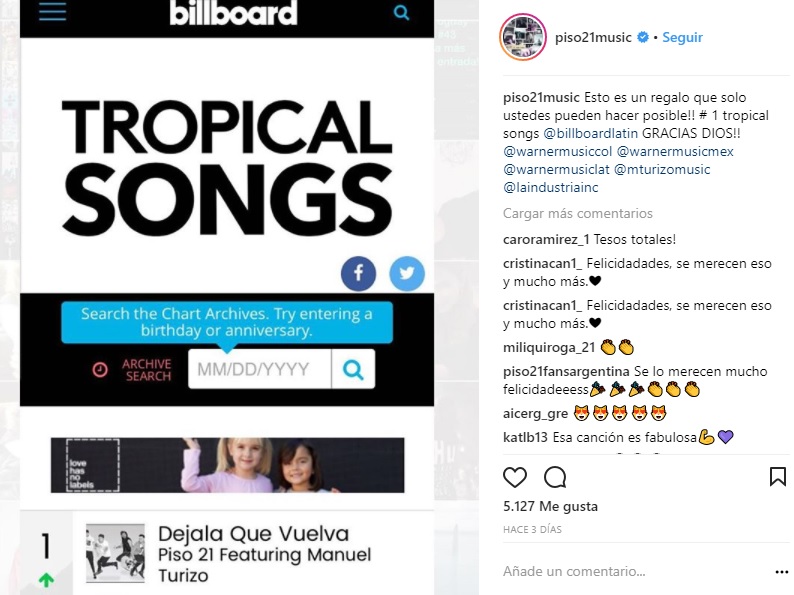
Task: Click the piso21music profile picture
Action: tap(523, 37)
